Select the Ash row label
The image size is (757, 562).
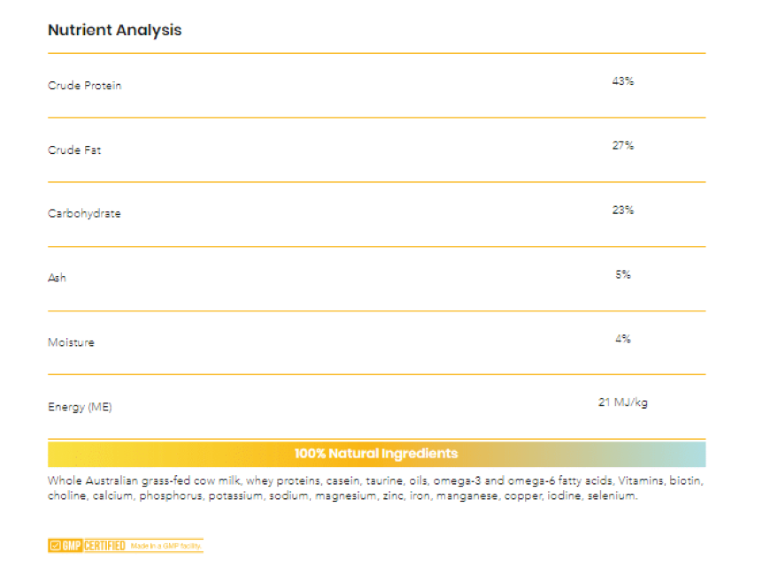tap(57, 278)
